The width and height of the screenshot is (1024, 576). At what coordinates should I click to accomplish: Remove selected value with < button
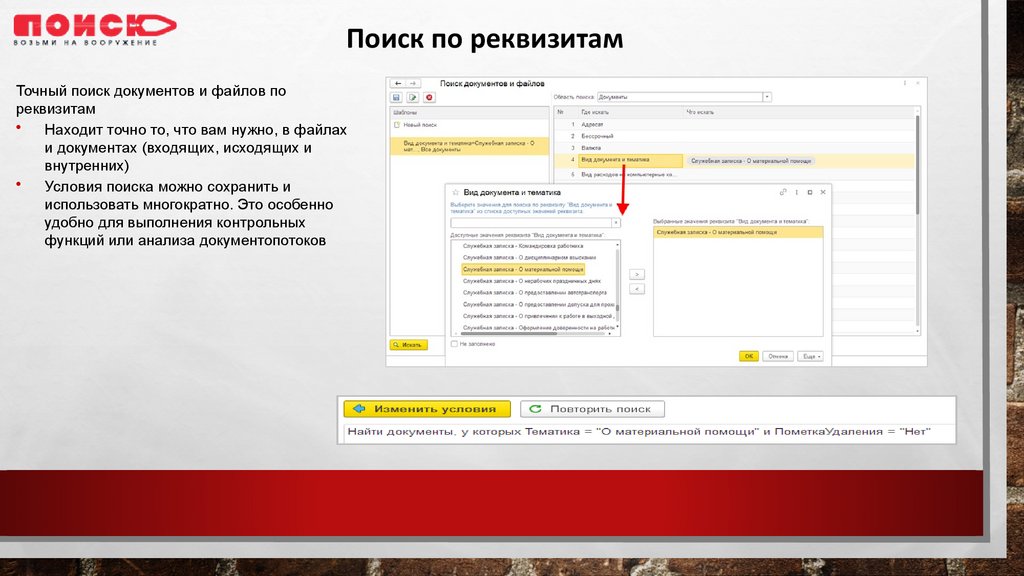[637, 289]
